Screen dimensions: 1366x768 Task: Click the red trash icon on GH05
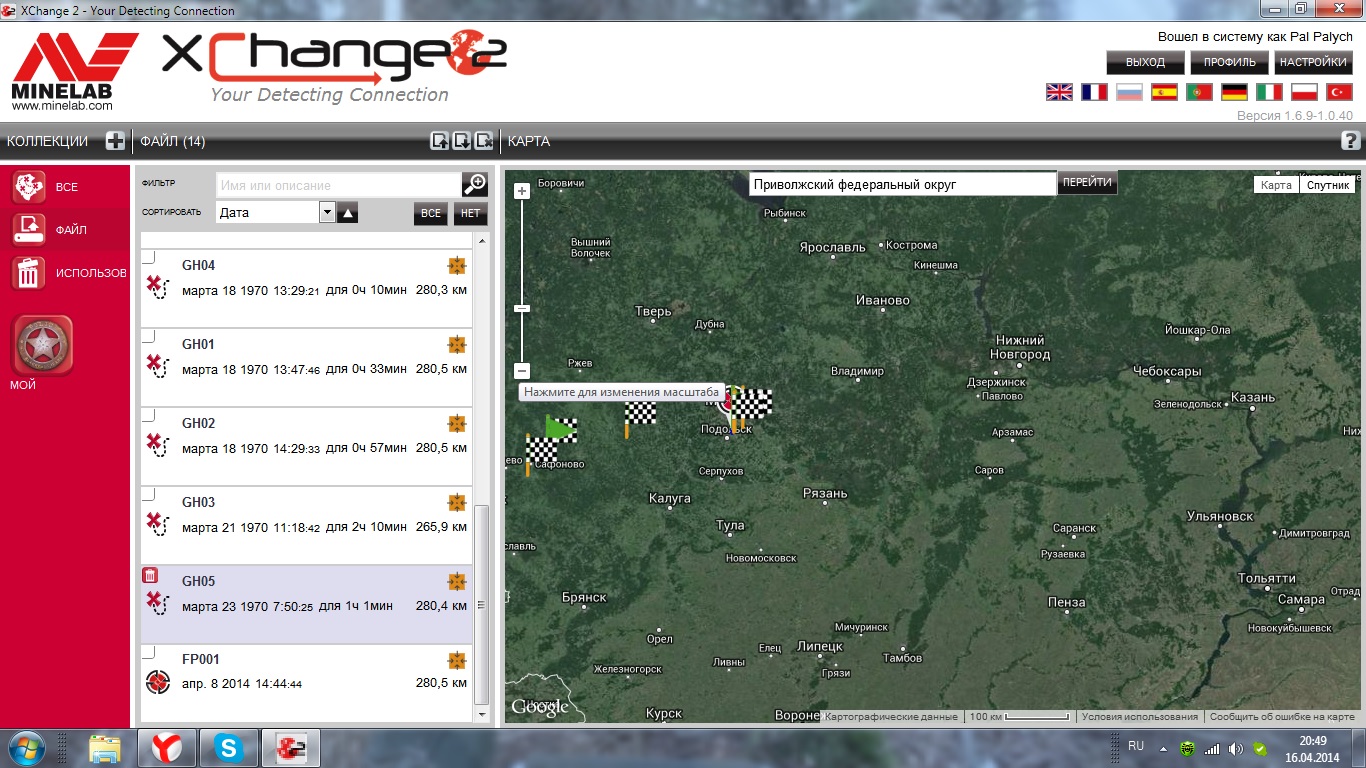(x=149, y=575)
